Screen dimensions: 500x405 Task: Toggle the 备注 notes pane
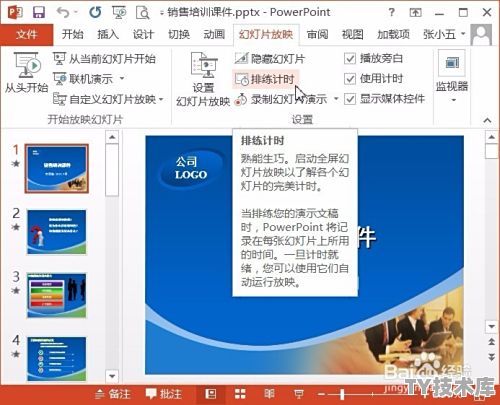(113, 394)
